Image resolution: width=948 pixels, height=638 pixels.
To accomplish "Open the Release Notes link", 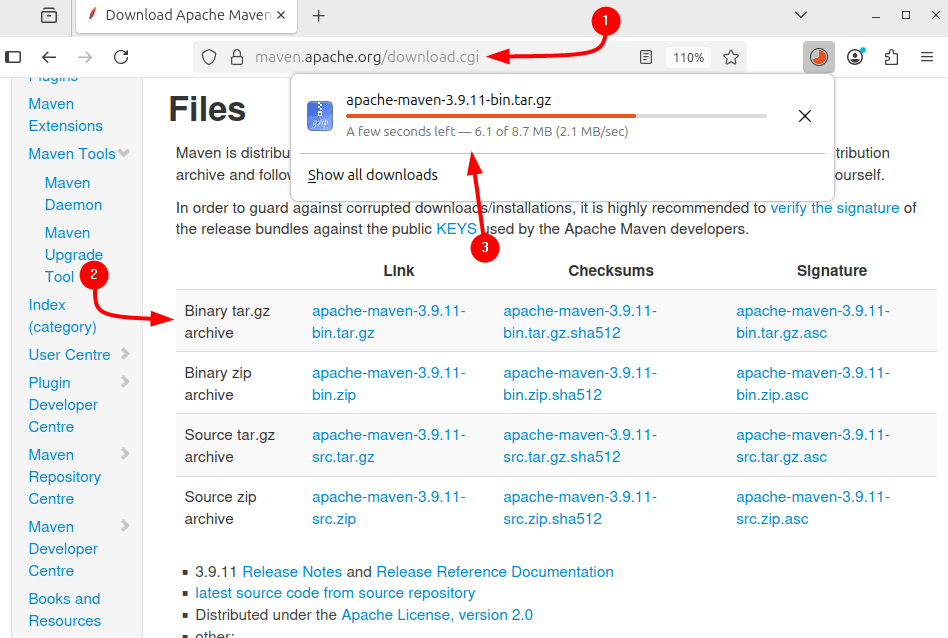I will 292,572.
